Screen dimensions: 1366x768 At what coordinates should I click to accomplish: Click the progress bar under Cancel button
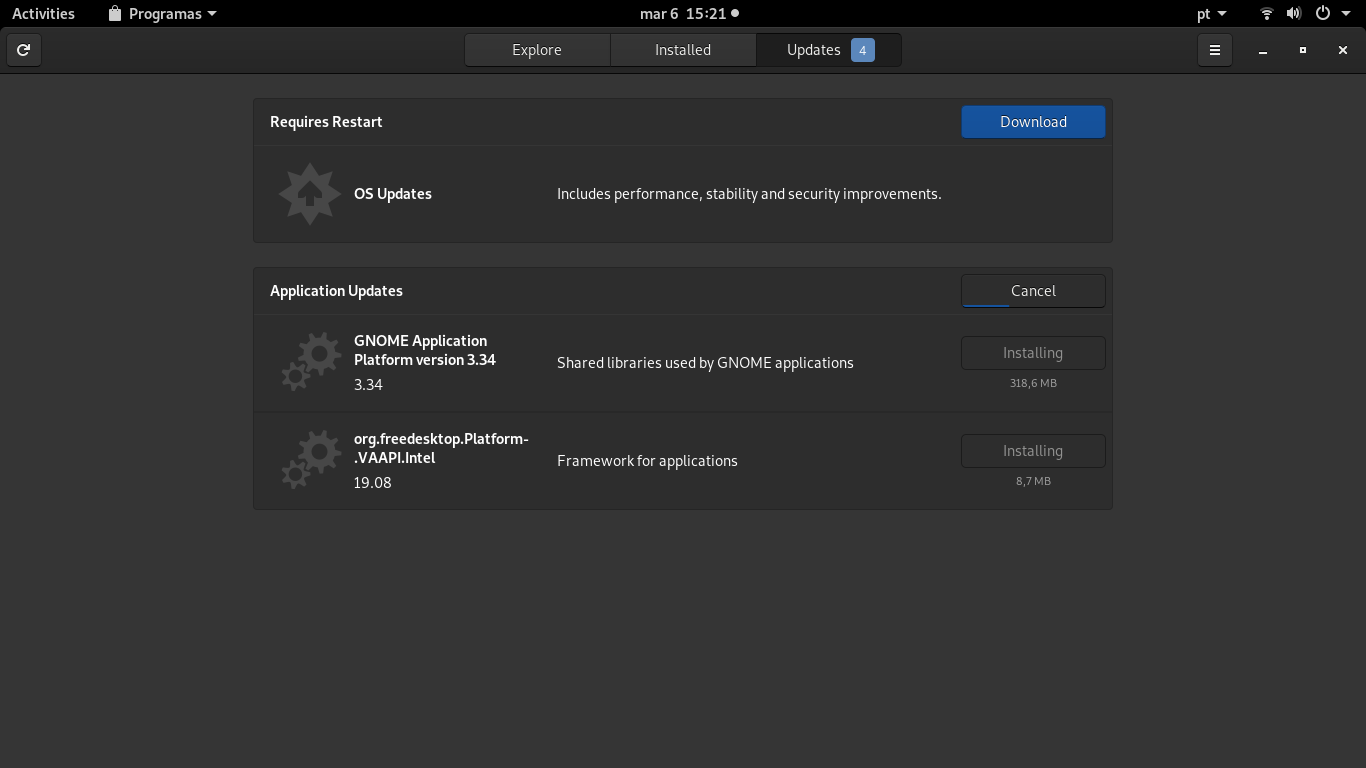[x=1033, y=305]
